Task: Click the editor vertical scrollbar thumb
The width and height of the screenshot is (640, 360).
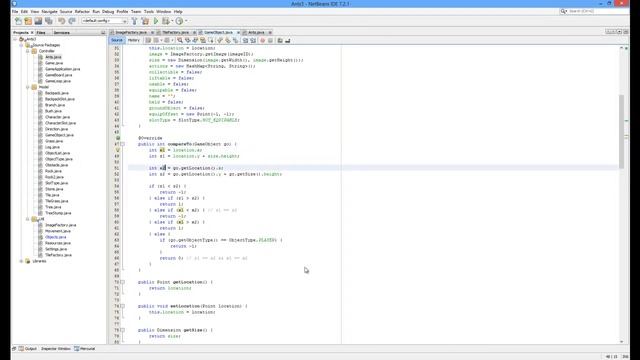Action: click(x=621, y=131)
